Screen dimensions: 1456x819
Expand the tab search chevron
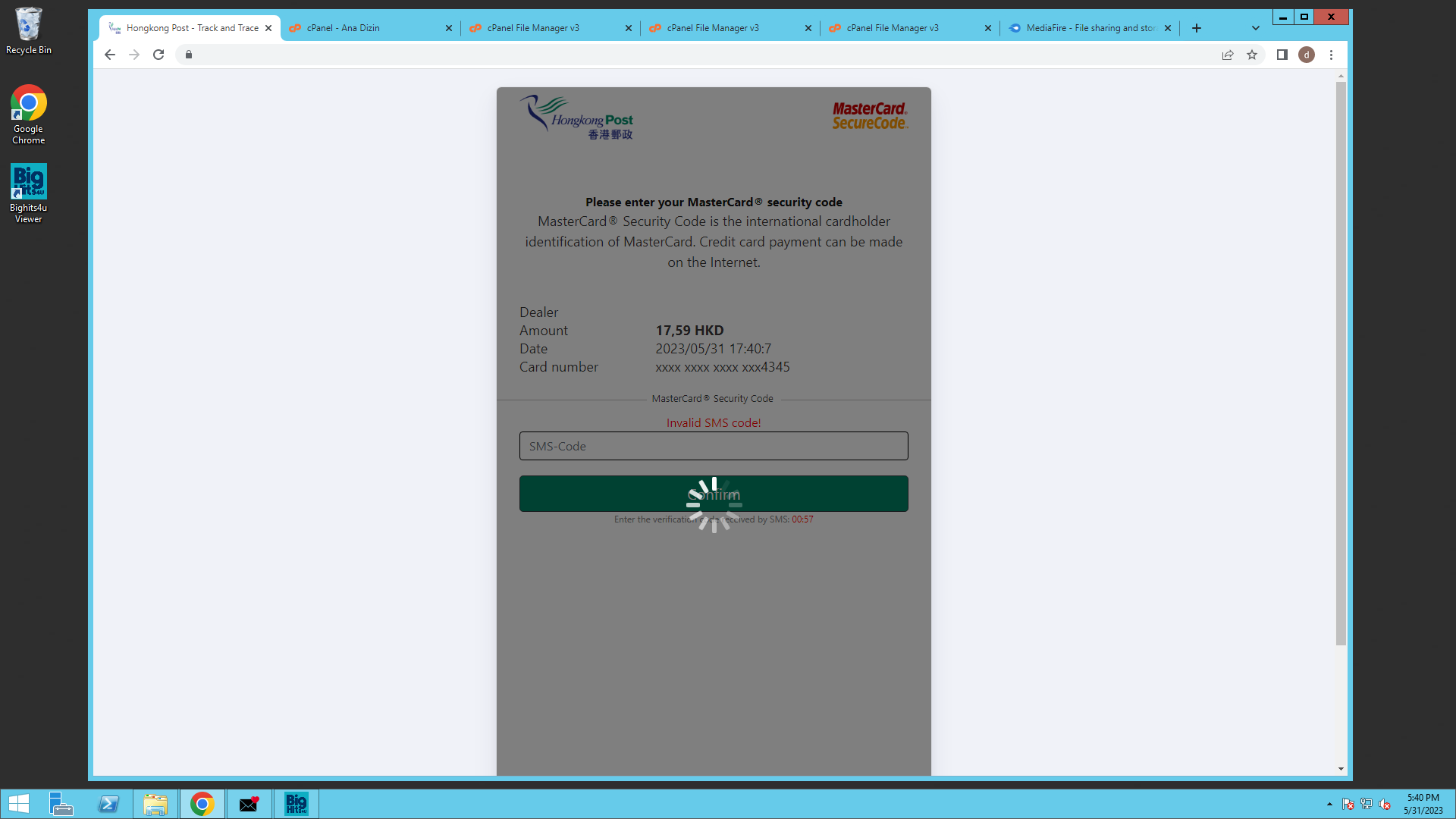click(x=1256, y=28)
